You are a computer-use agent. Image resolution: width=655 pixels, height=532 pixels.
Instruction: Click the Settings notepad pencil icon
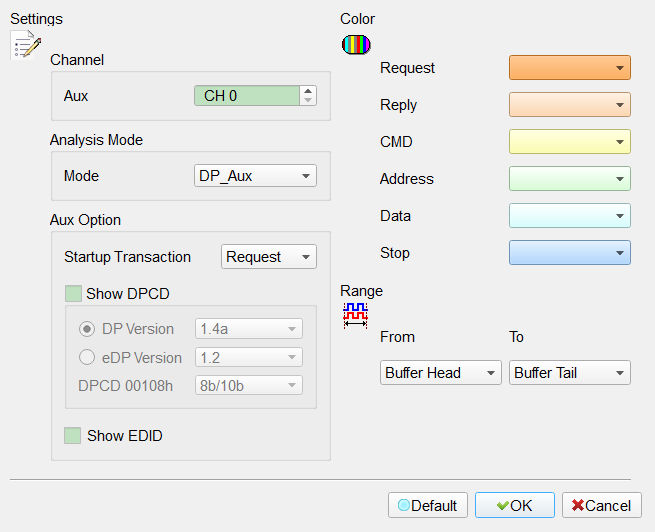click(x=25, y=45)
